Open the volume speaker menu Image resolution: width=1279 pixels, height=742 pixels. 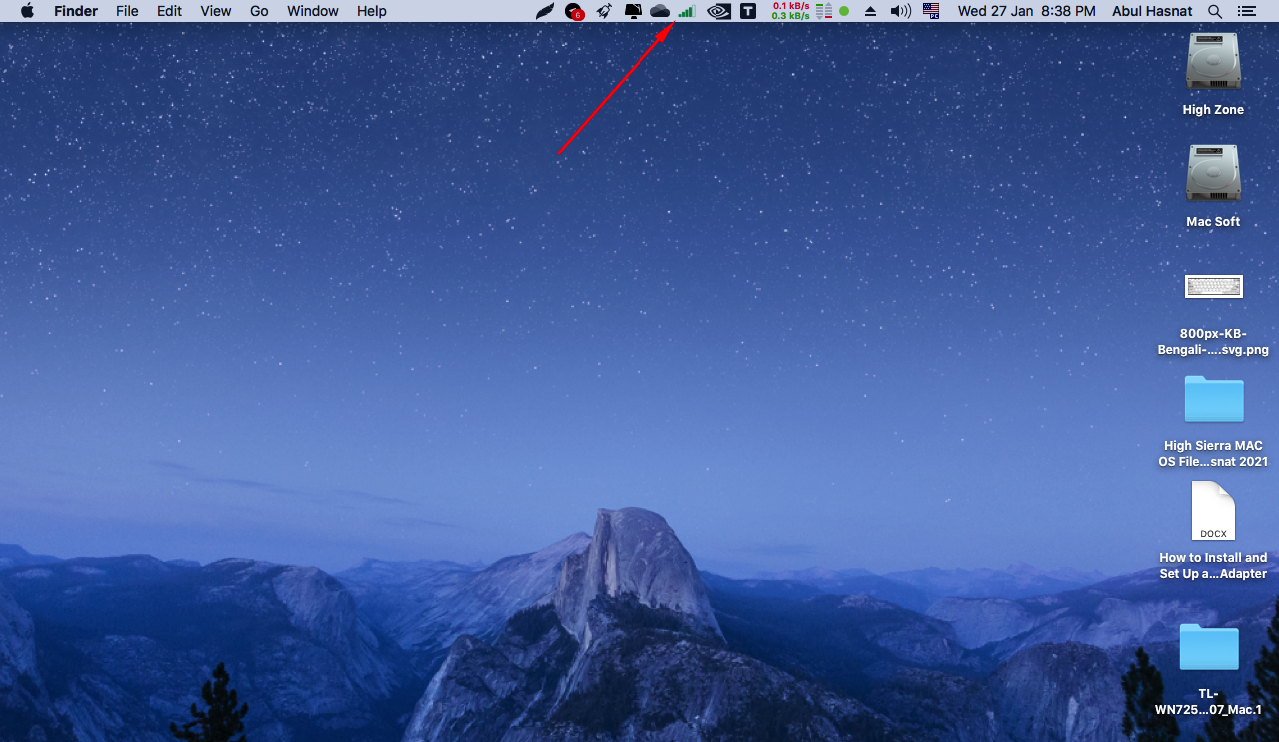(901, 11)
